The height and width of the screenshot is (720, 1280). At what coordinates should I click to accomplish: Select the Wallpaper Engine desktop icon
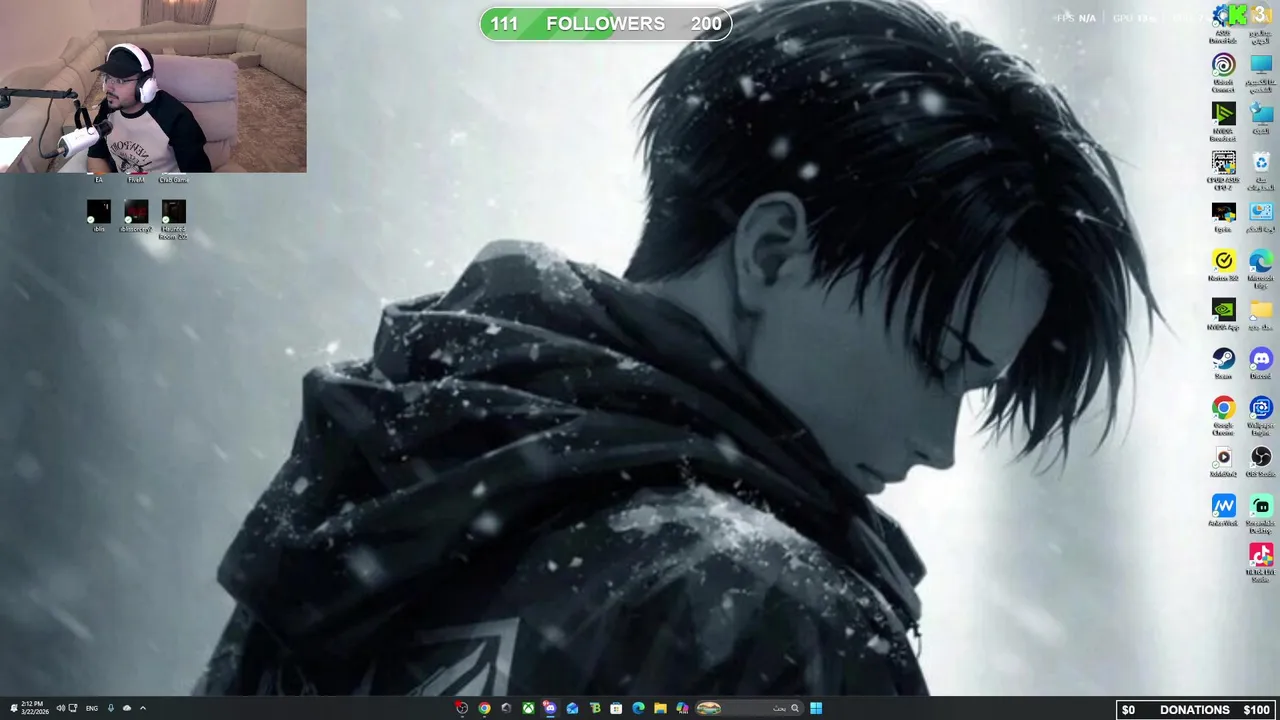click(x=1260, y=416)
